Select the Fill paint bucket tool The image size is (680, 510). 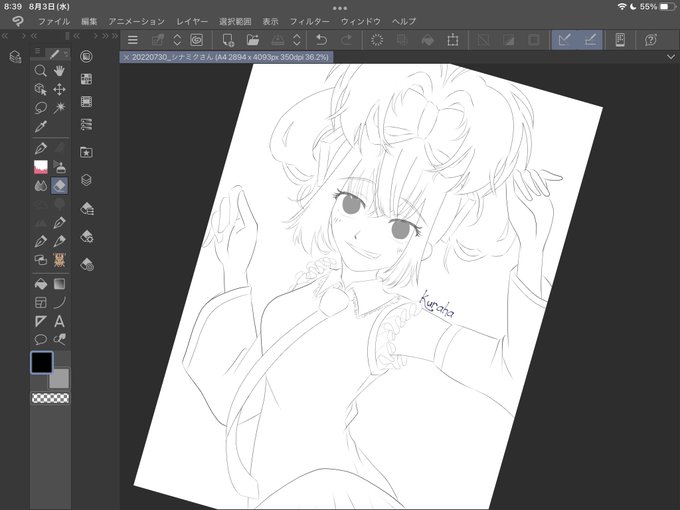40,284
